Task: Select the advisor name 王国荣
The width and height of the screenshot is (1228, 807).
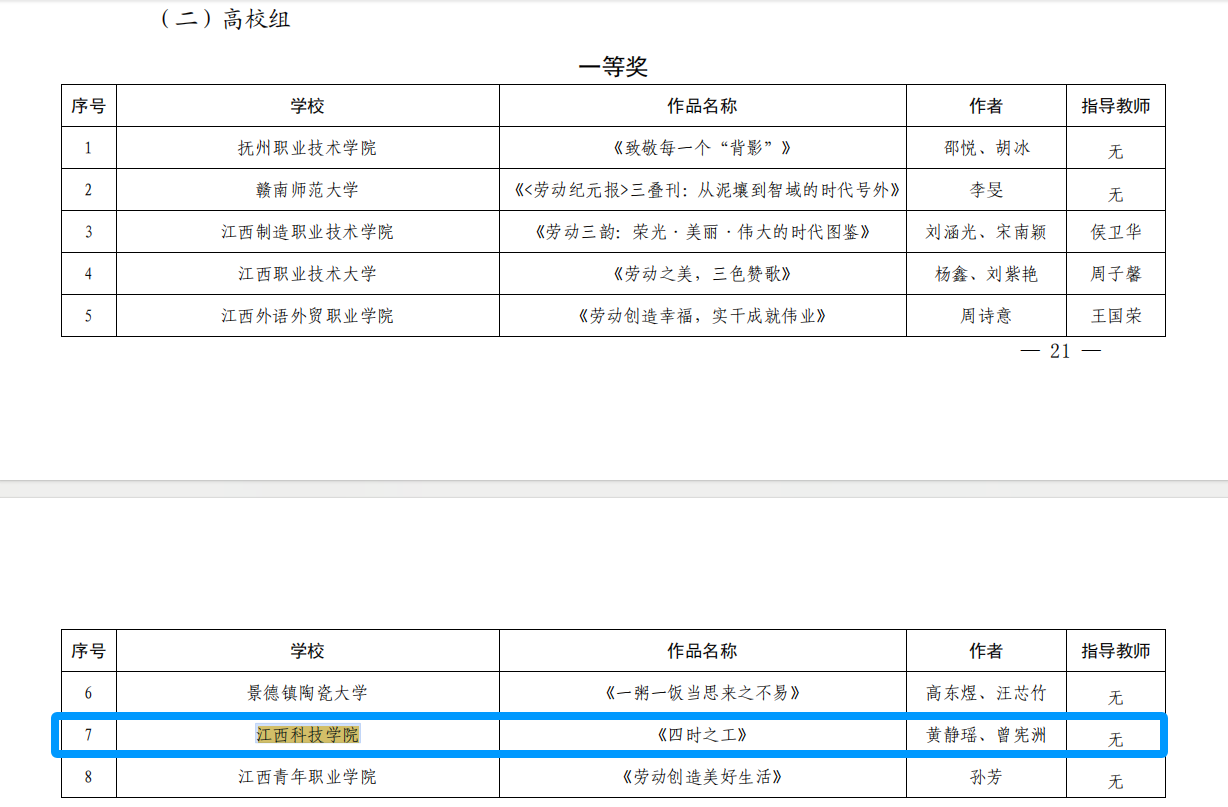Action: [1115, 316]
